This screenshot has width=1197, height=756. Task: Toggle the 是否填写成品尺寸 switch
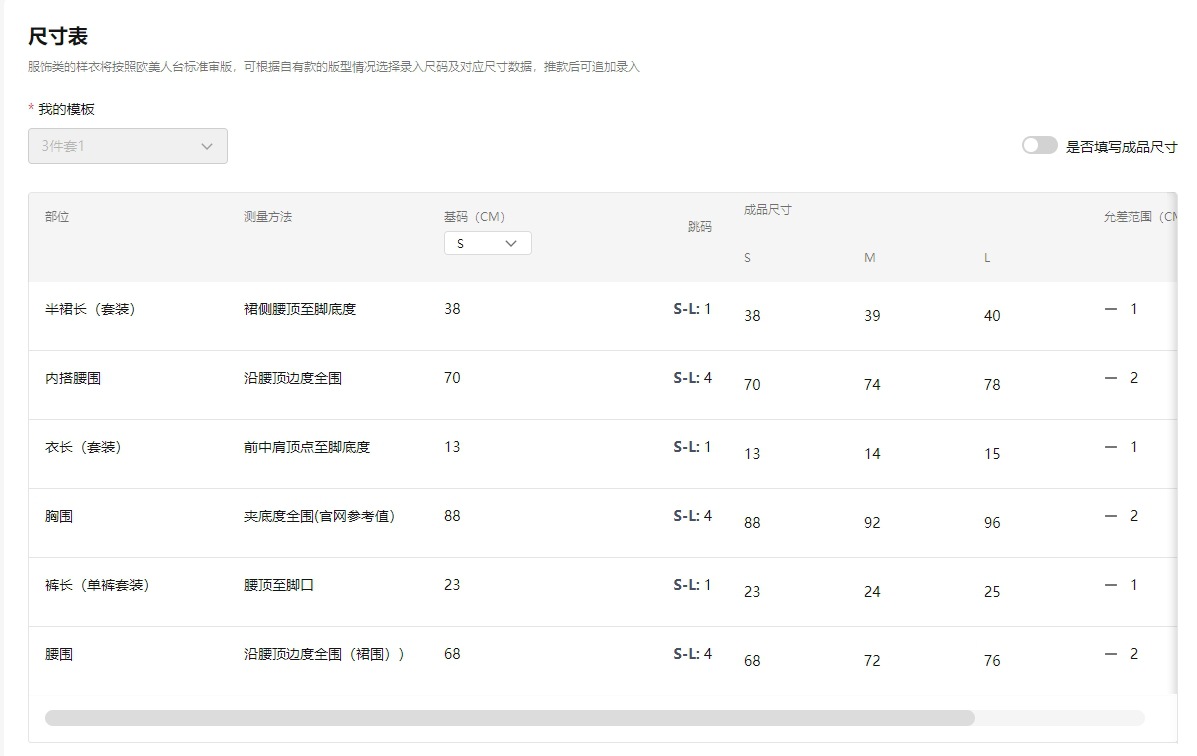(1040, 145)
